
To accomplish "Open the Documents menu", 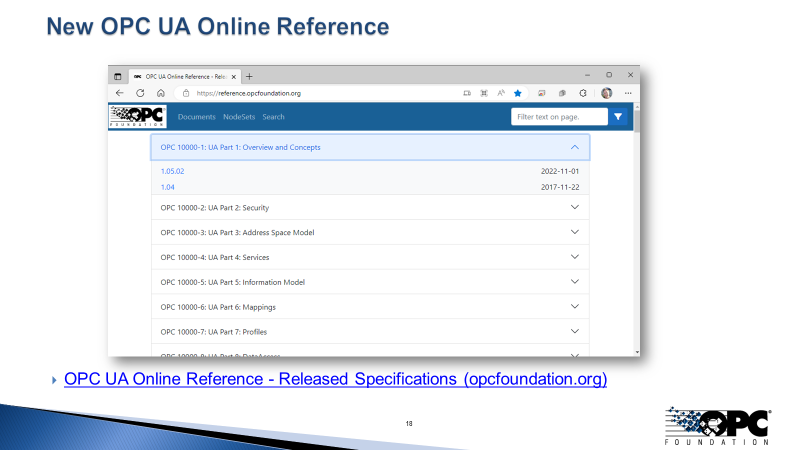I will [196, 117].
